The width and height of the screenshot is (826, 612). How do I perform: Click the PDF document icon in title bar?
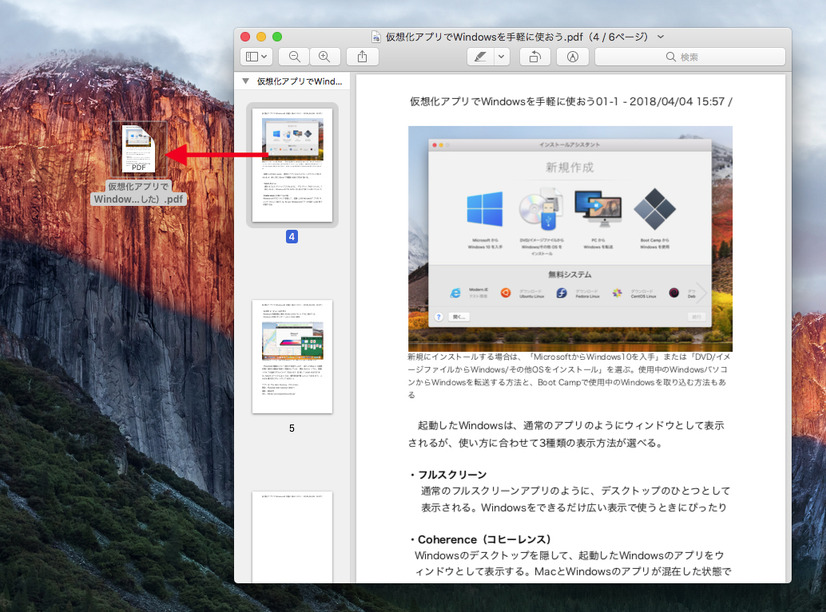point(376,37)
